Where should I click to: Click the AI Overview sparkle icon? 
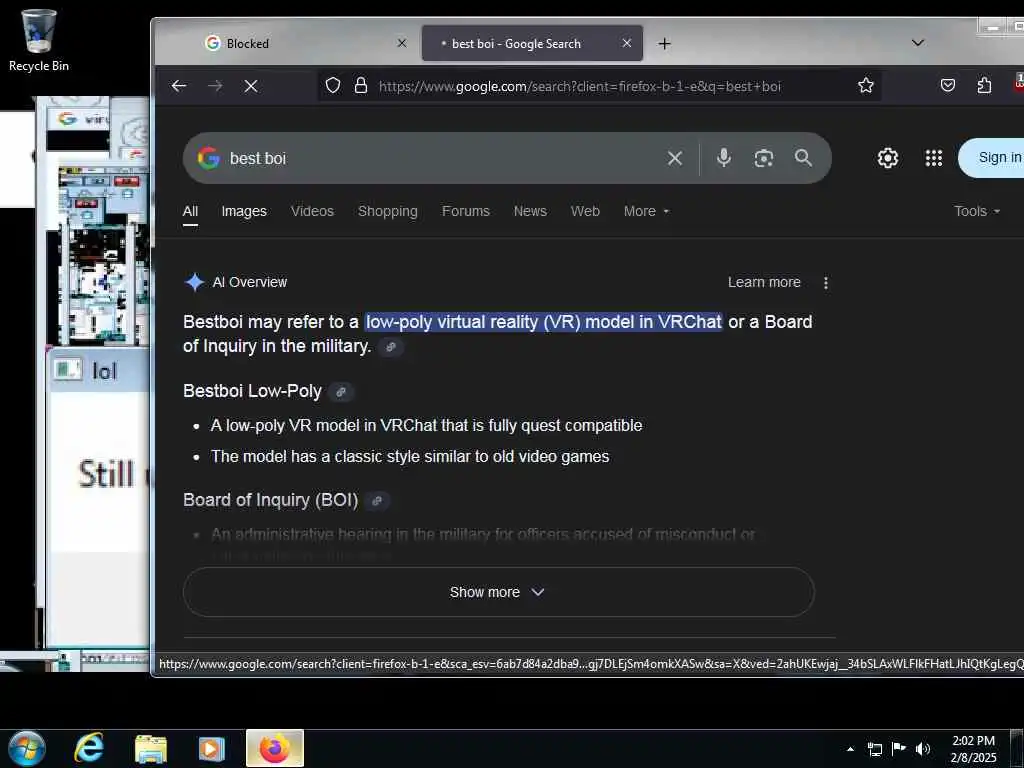(195, 282)
